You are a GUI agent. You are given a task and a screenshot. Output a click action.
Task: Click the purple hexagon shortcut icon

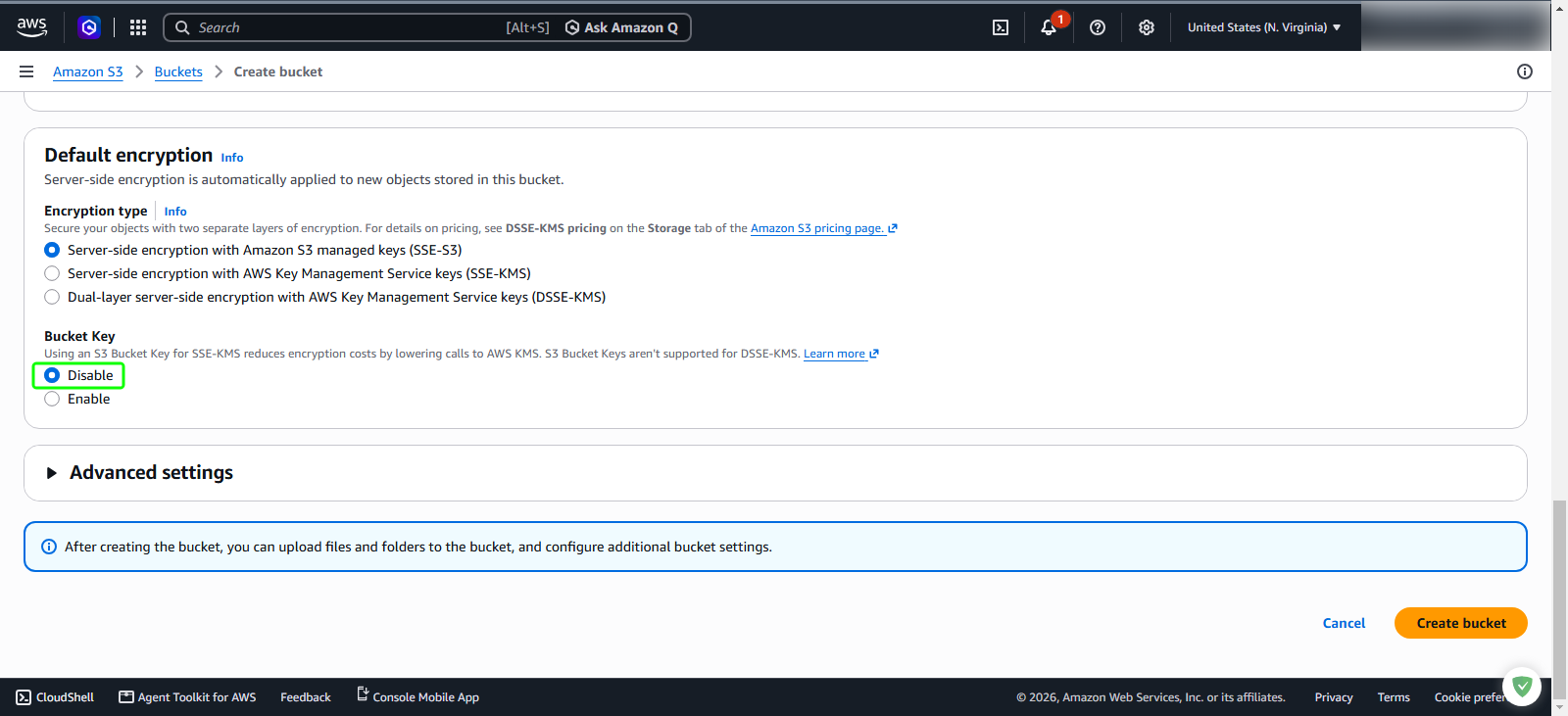tap(89, 27)
